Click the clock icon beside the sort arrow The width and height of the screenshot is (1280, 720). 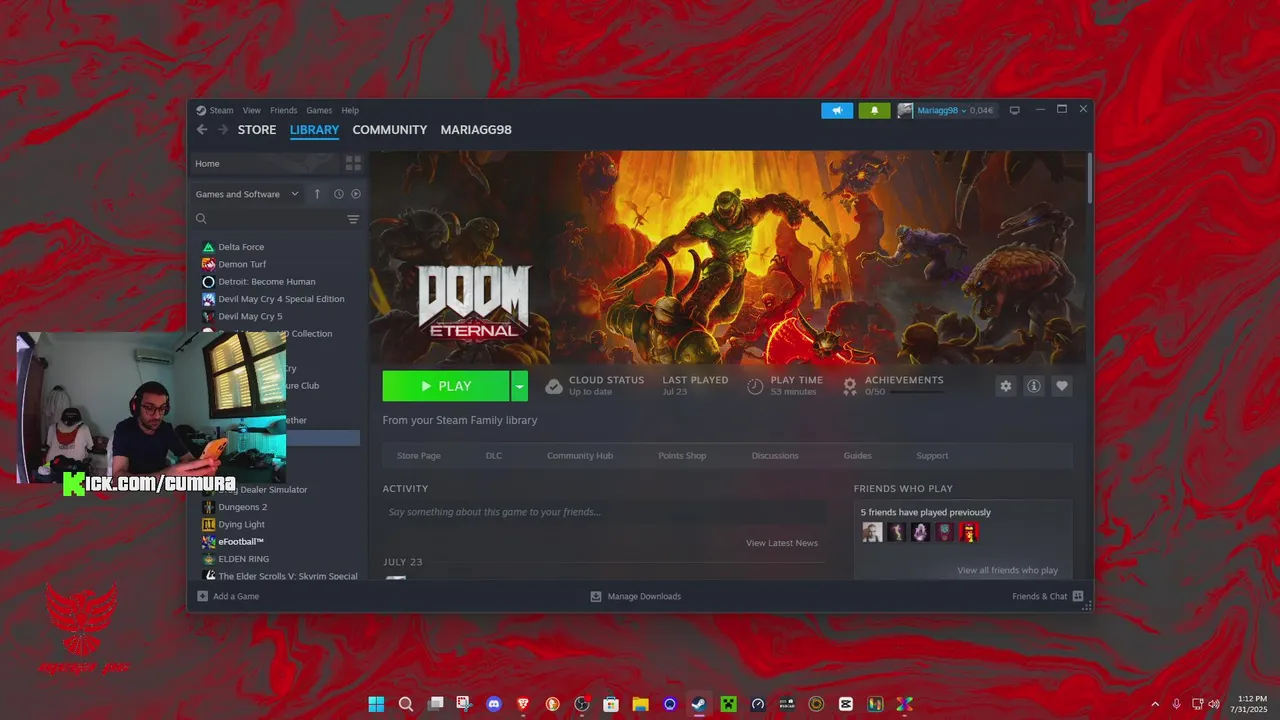coord(338,194)
